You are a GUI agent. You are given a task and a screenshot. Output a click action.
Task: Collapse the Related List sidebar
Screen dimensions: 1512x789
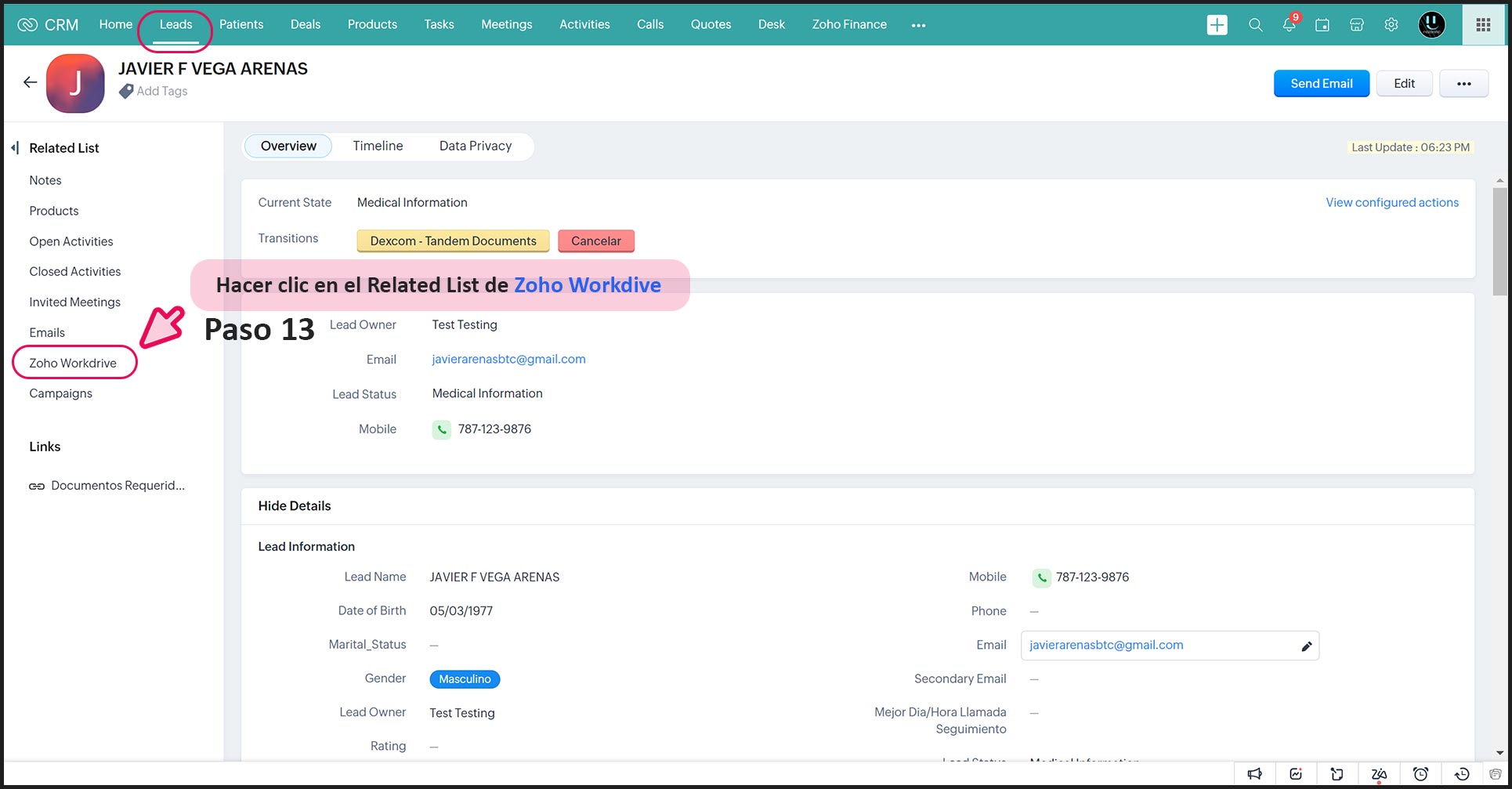tap(15, 148)
